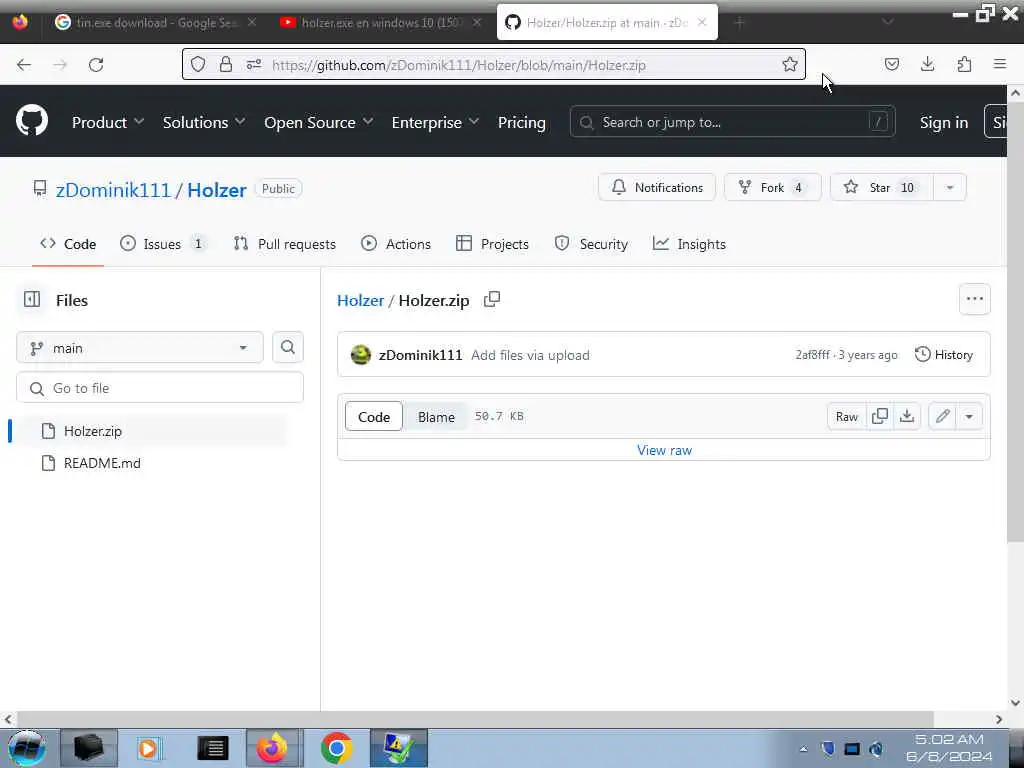The width and height of the screenshot is (1024, 768).
Task: Open the main branch selector dropdown
Action: tap(140, 347)
